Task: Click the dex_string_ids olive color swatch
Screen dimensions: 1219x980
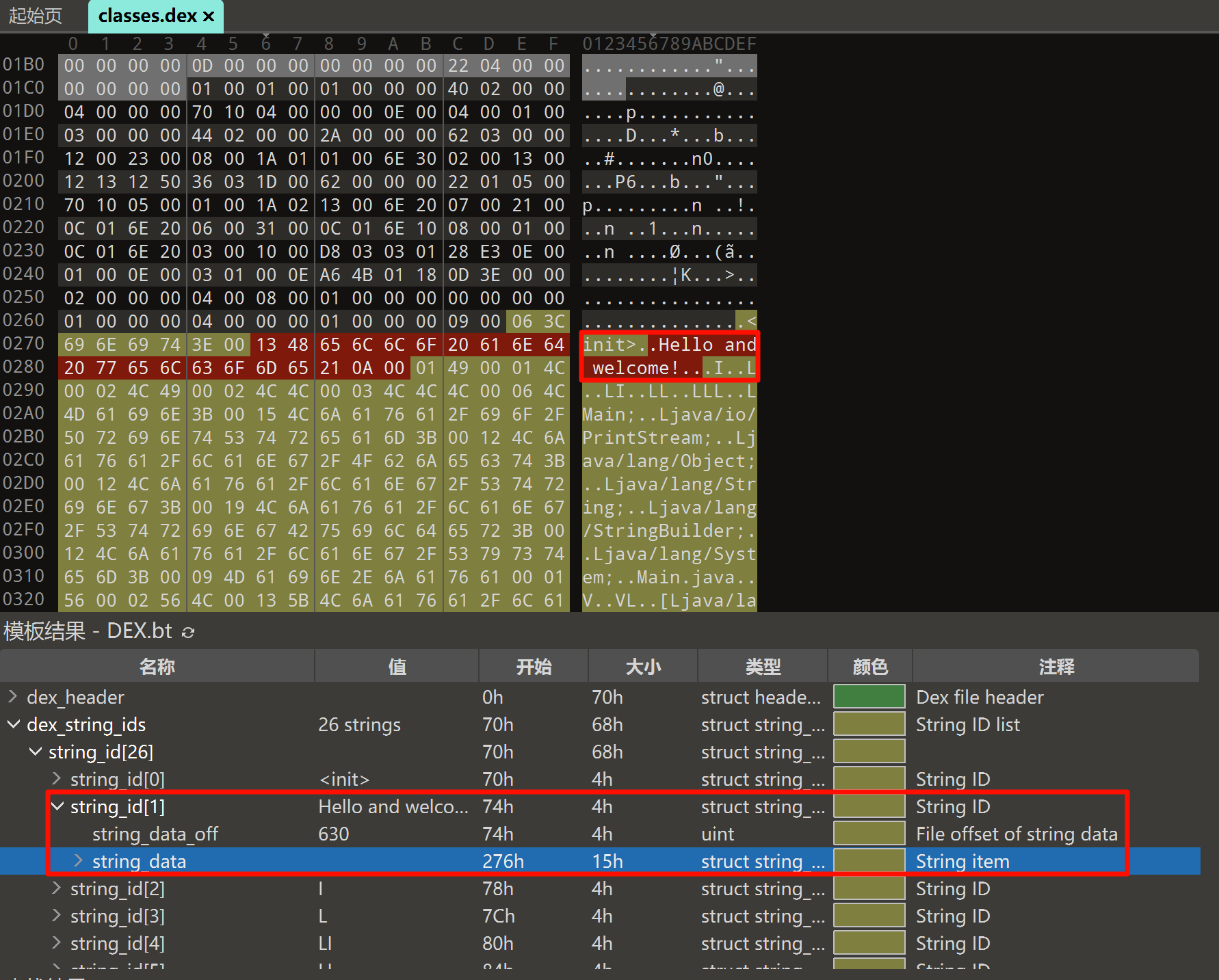Action: tap(869, 724)
